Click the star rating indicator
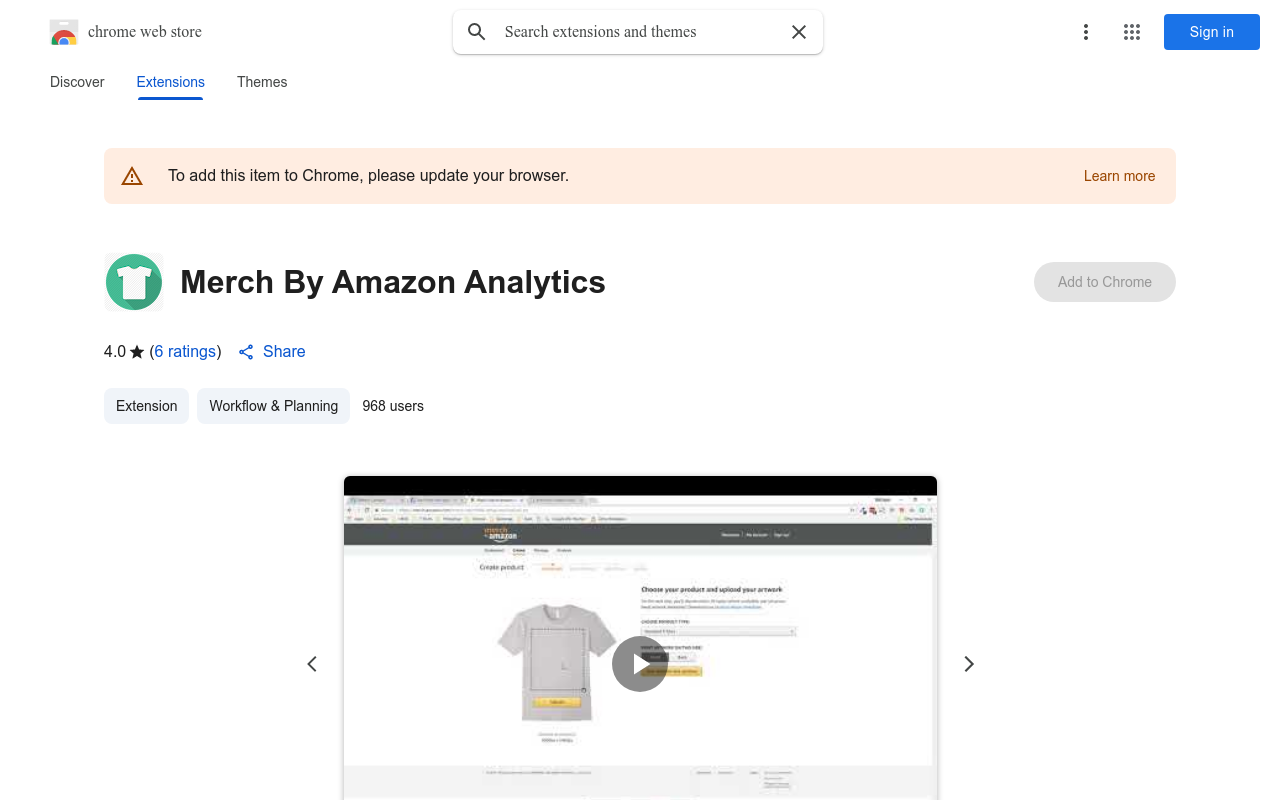This screenshot has width=1280, height=800. pos(137,351)
